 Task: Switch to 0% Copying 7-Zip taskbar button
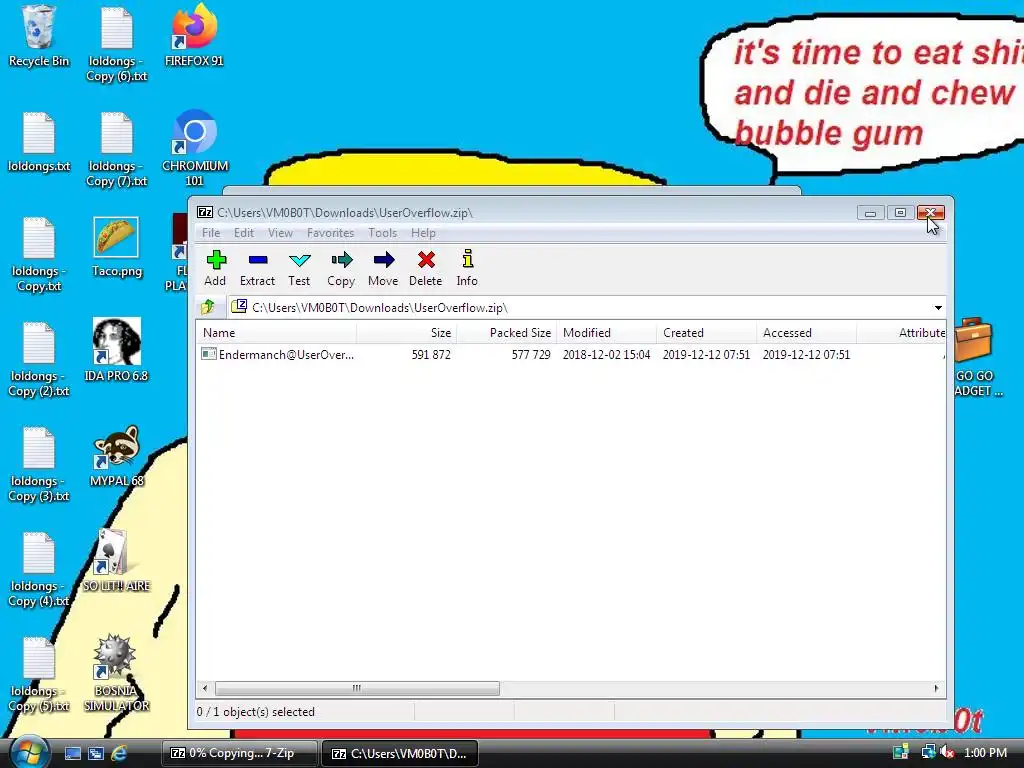(239, 753)
